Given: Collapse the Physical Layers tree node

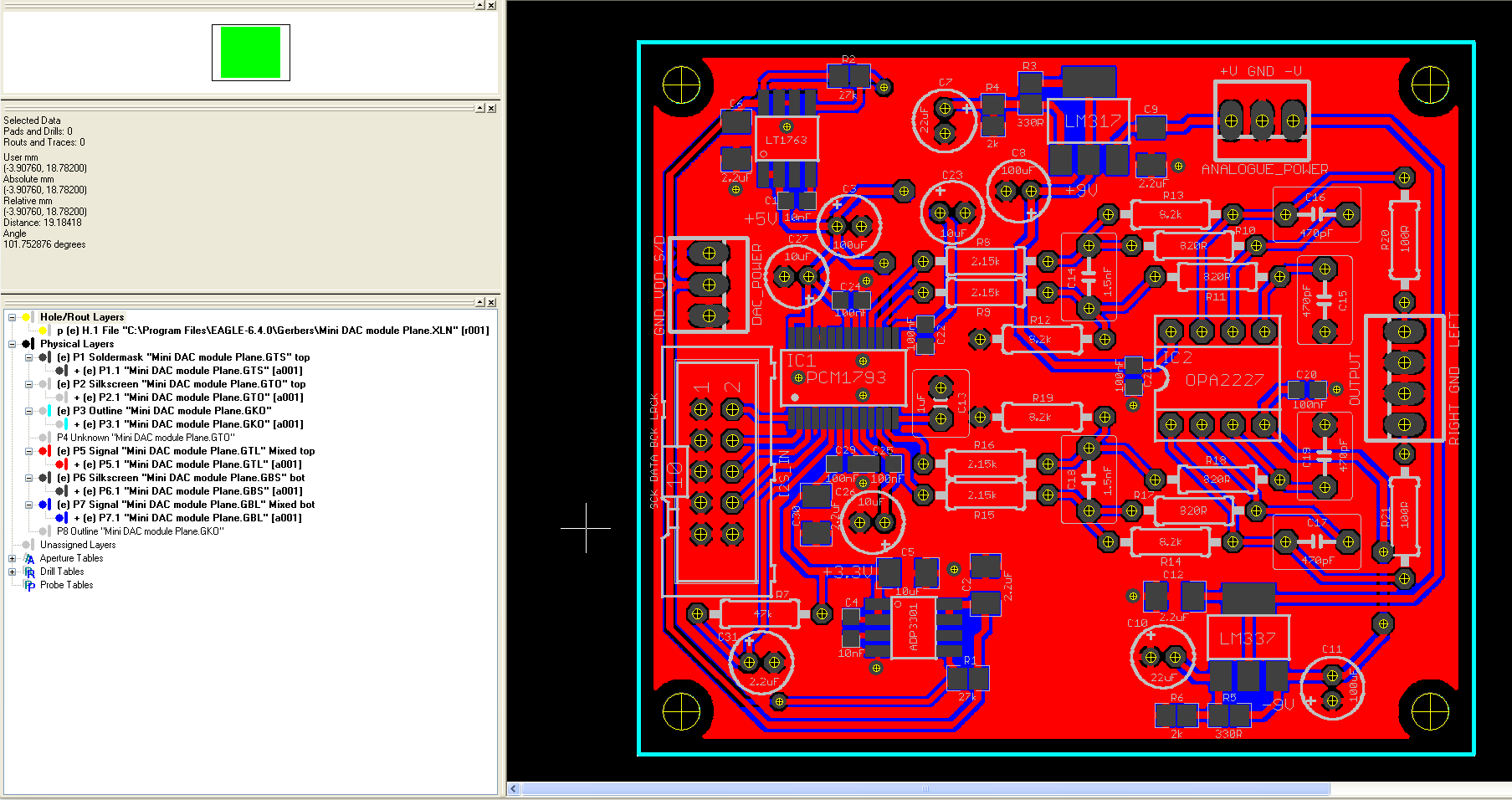Looking at the screenshot, I should (x=12, y=344).
